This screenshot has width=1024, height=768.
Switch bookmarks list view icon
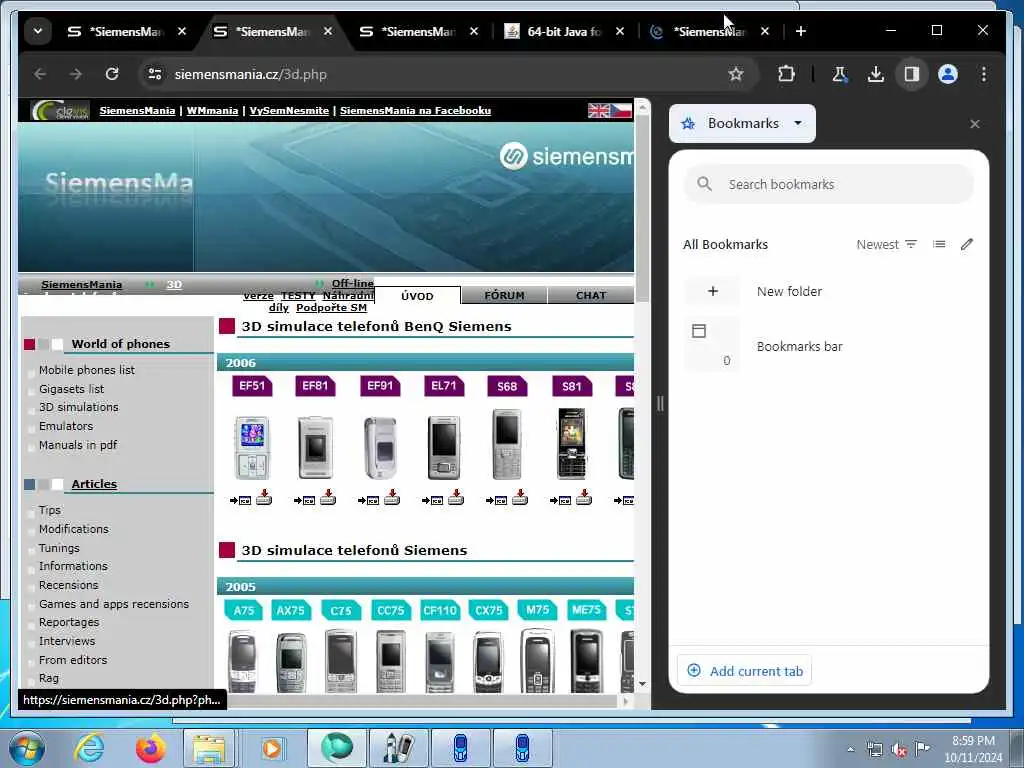(x=939, y=244)
